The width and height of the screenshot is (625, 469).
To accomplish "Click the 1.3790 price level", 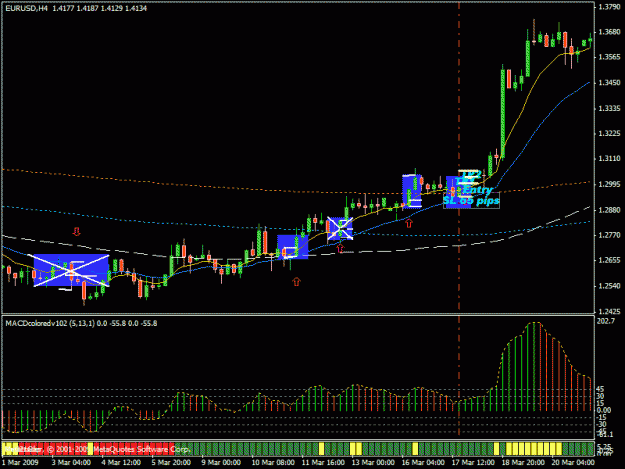I will pos(609,7).
